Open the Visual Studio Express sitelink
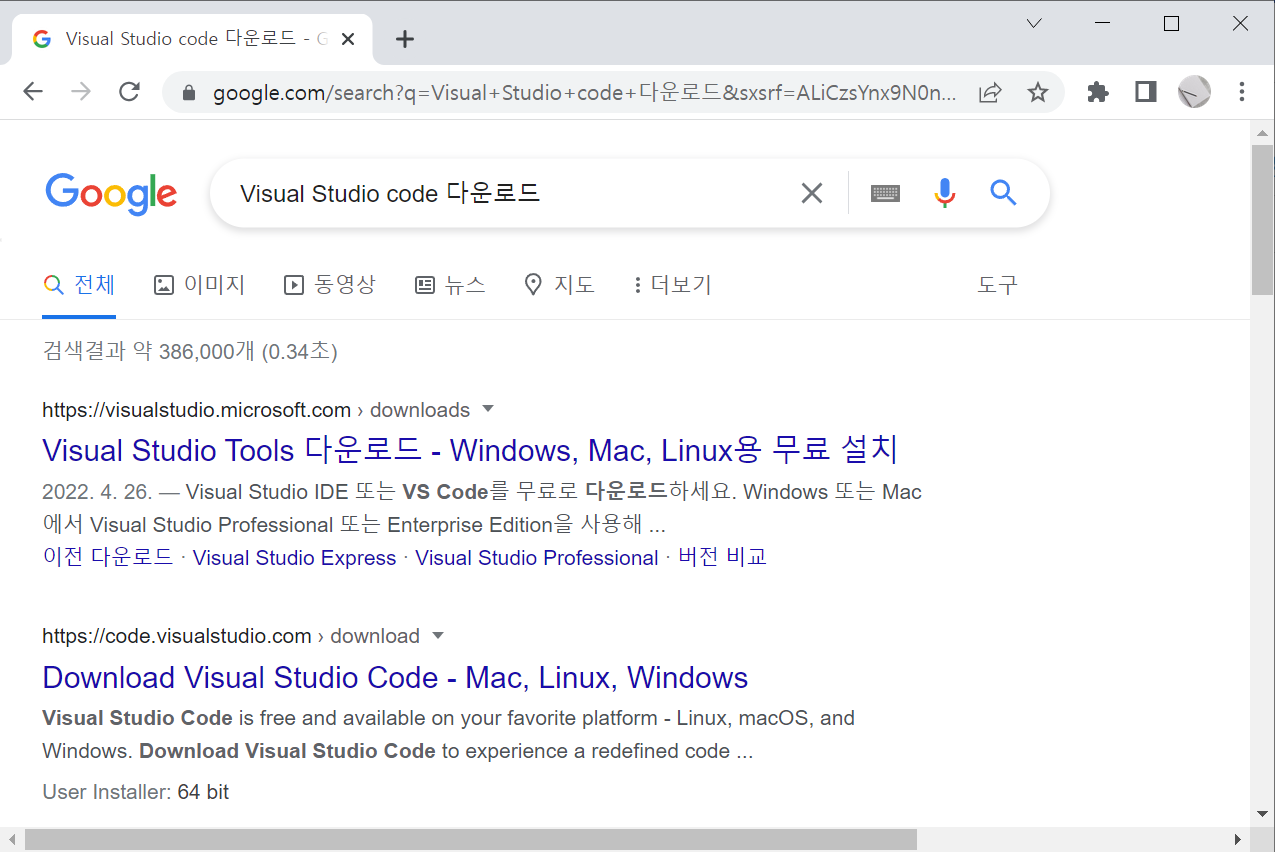This screenshot has width=1275, height=852. pyautogui.click(x=294, y=558)
